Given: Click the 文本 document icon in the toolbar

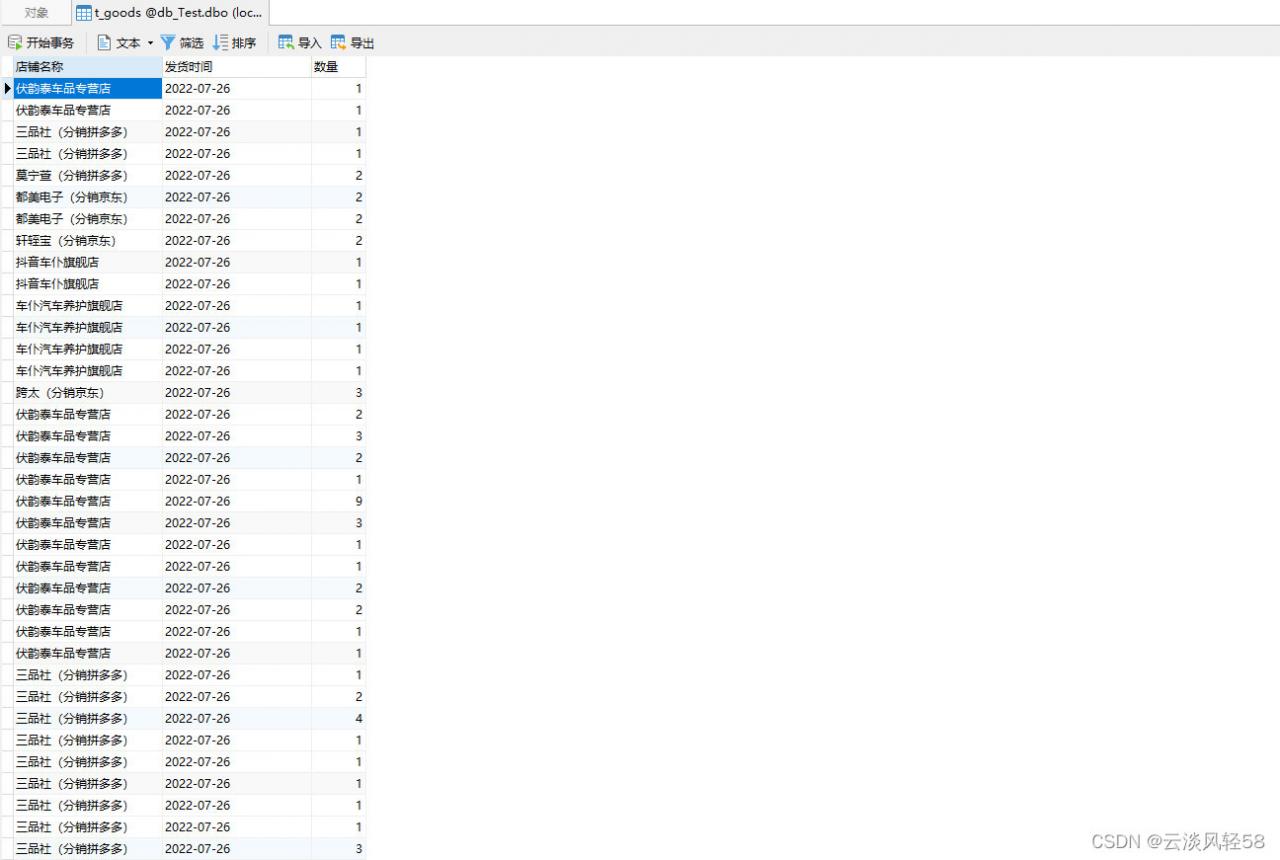Looking at the screenshot, I should point(104,43).
